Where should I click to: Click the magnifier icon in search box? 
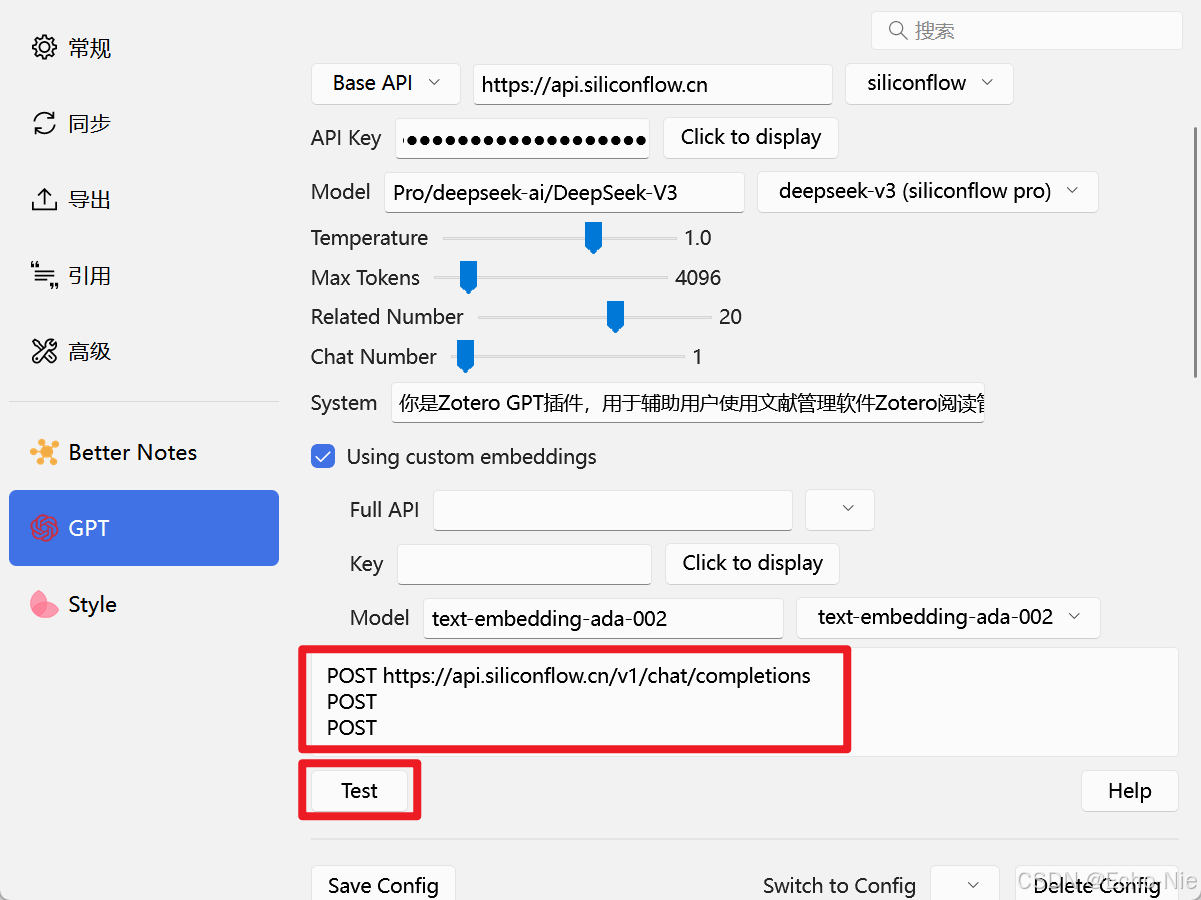[x=897, y=31]
